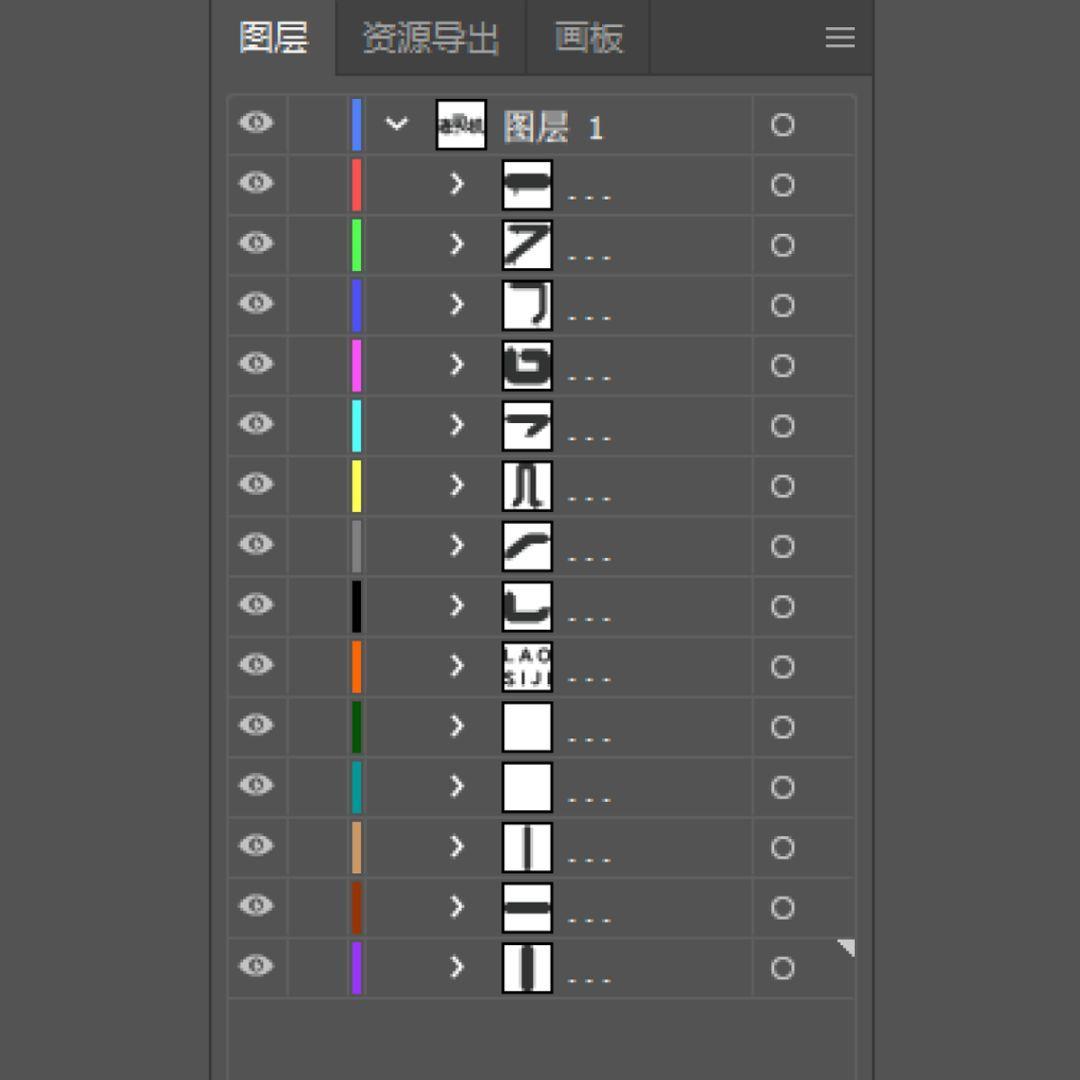The height and width of the screenshot is (1080, 1080).
Task: Click target circle on black-coded sublayer
Action: click(x=782, y=607)
